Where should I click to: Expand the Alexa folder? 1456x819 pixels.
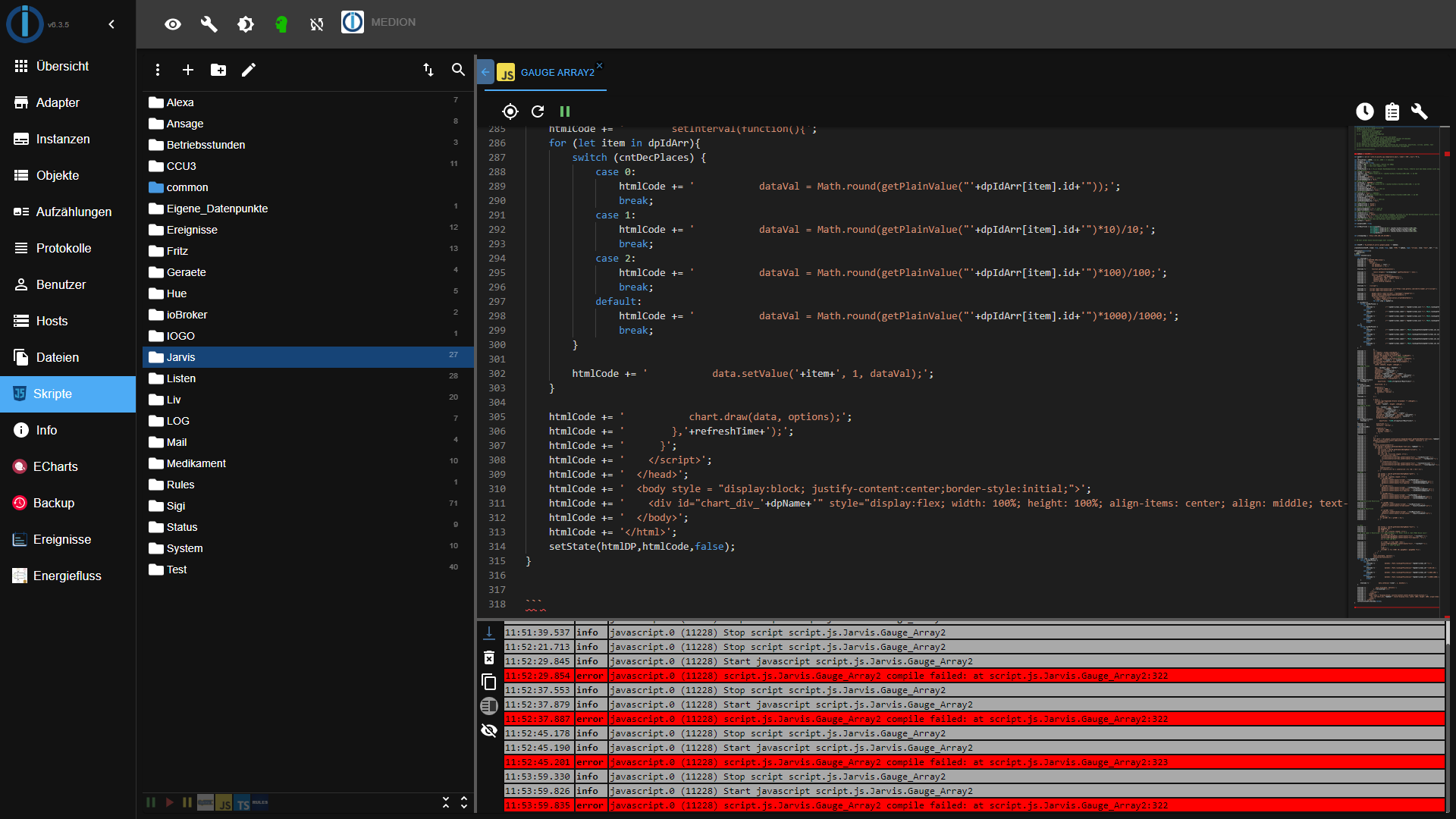308,102
